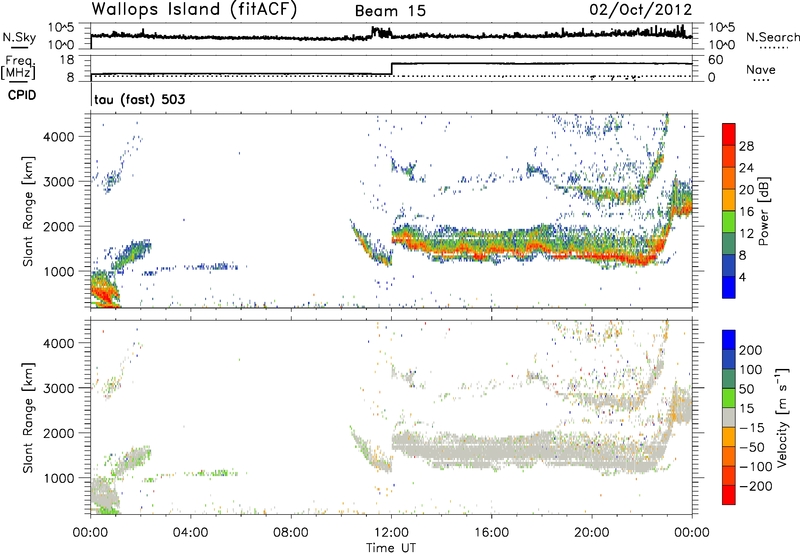800x554 pixels.
Task: Click the red bottom of Velocity colorbar
Action: tap(729, 495)
